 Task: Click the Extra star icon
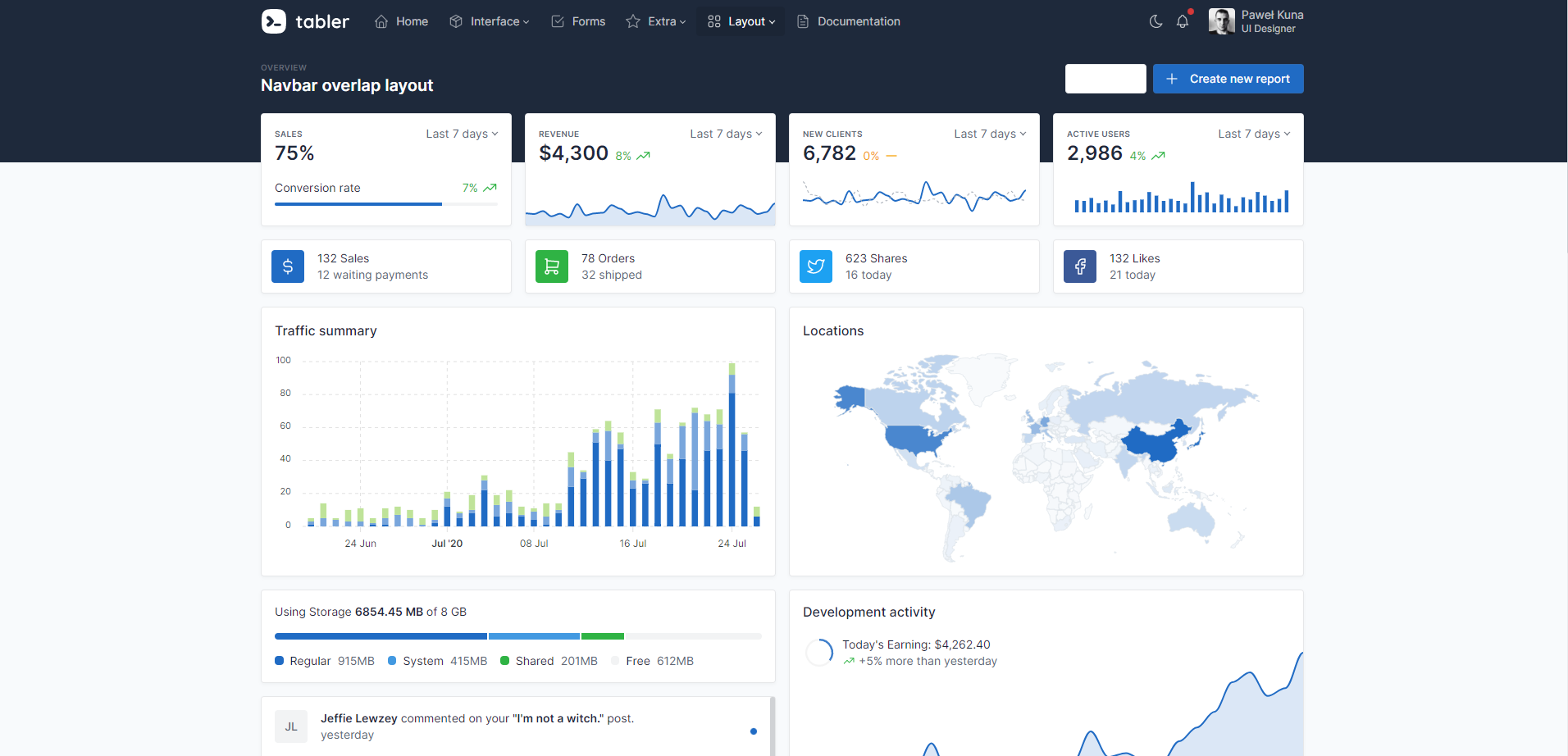[x=633, y=21]
